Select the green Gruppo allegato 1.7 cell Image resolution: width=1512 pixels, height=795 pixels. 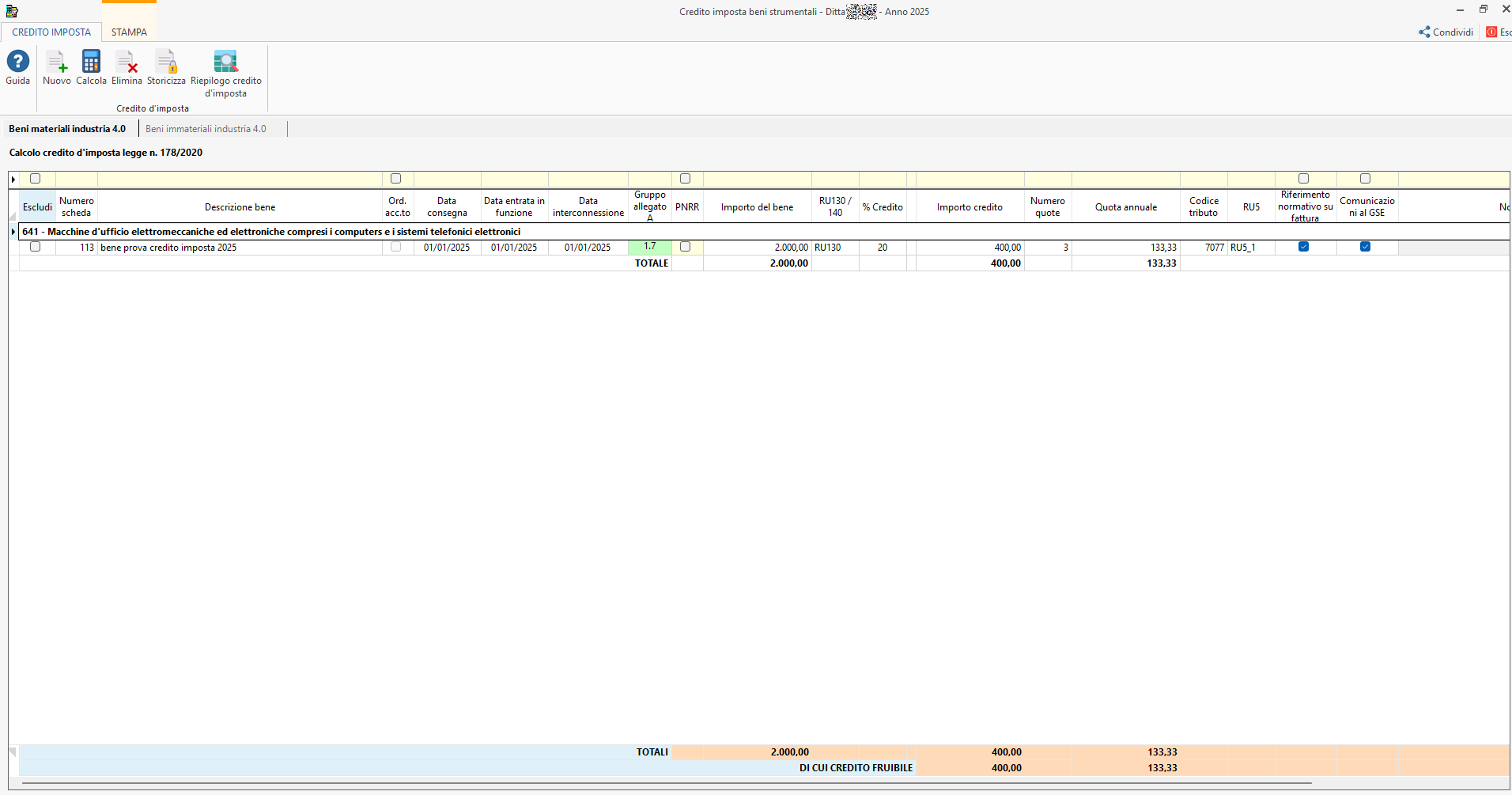(x=649, y=247)
